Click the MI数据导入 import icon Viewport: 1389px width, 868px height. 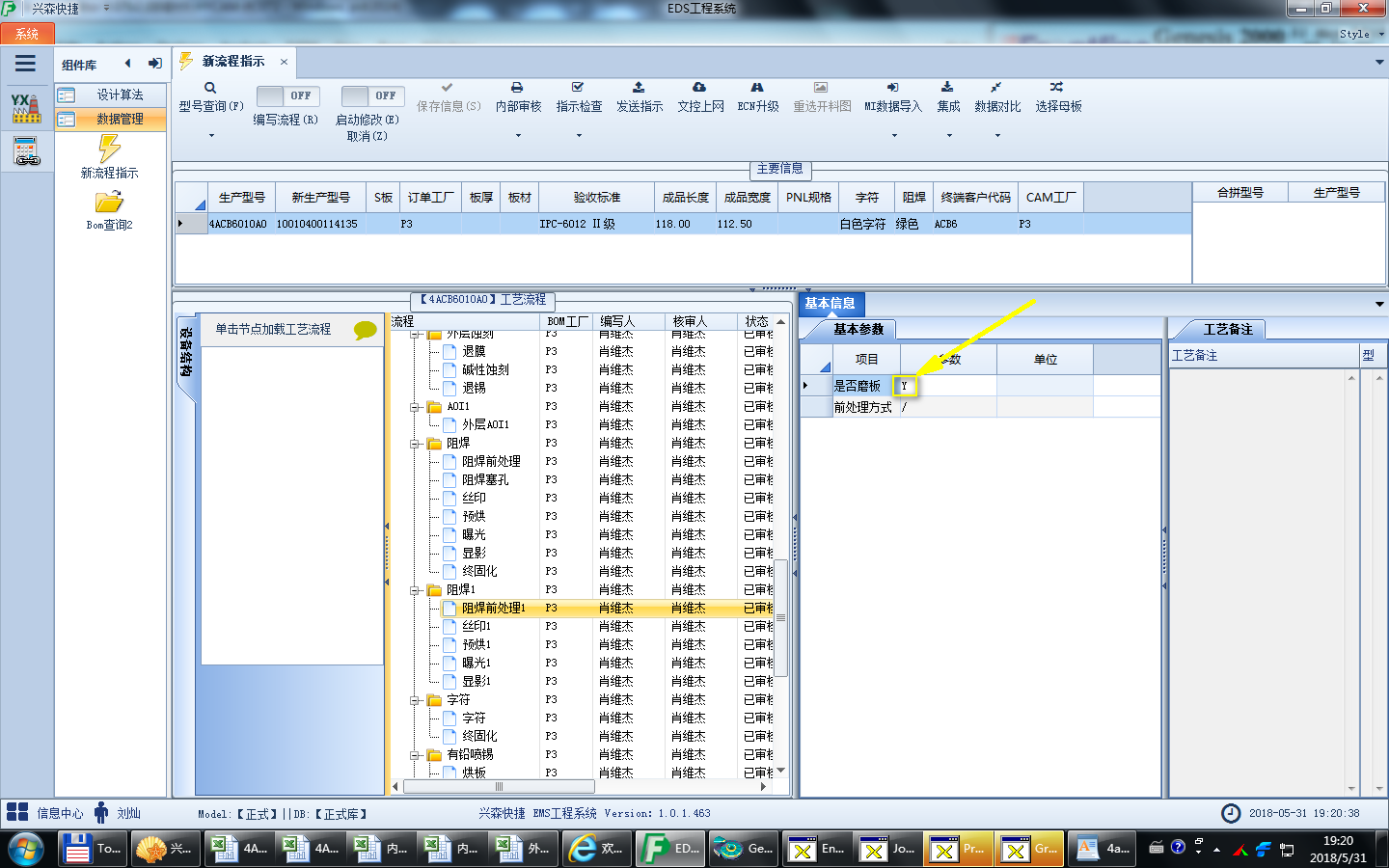click(892, 88)
